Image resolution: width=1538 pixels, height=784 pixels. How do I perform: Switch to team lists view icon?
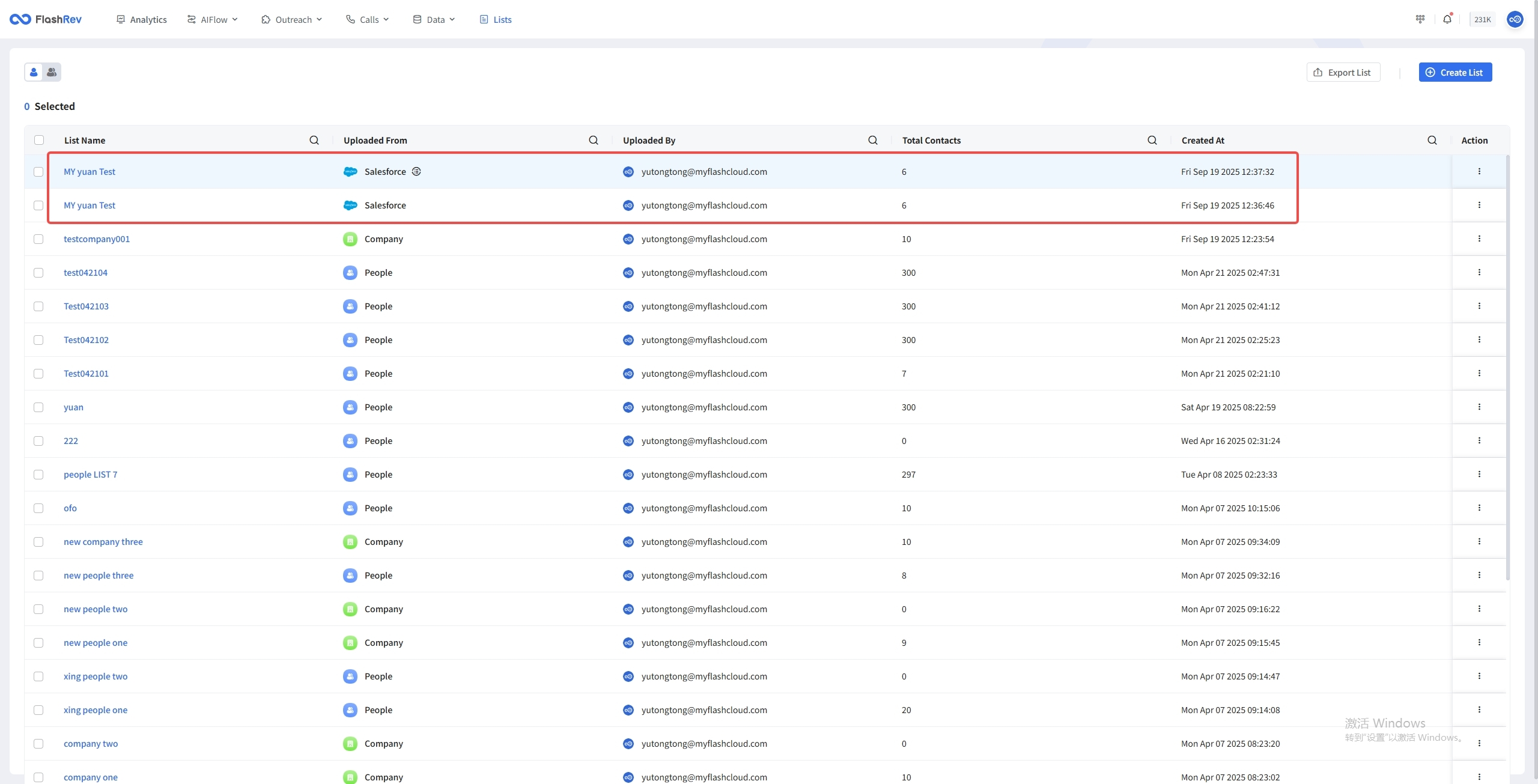pos(52,72)
